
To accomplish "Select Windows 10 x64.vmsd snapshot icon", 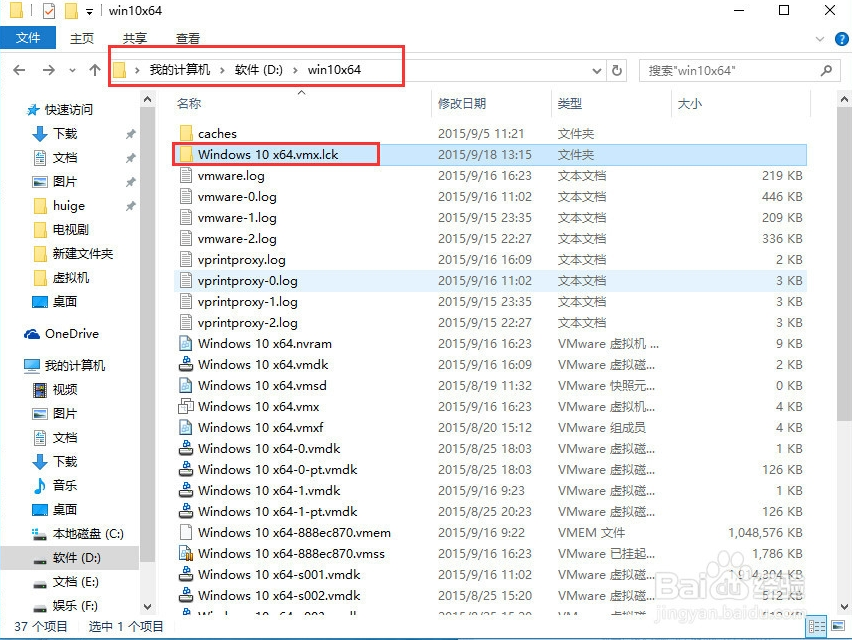I will point(186,385).
